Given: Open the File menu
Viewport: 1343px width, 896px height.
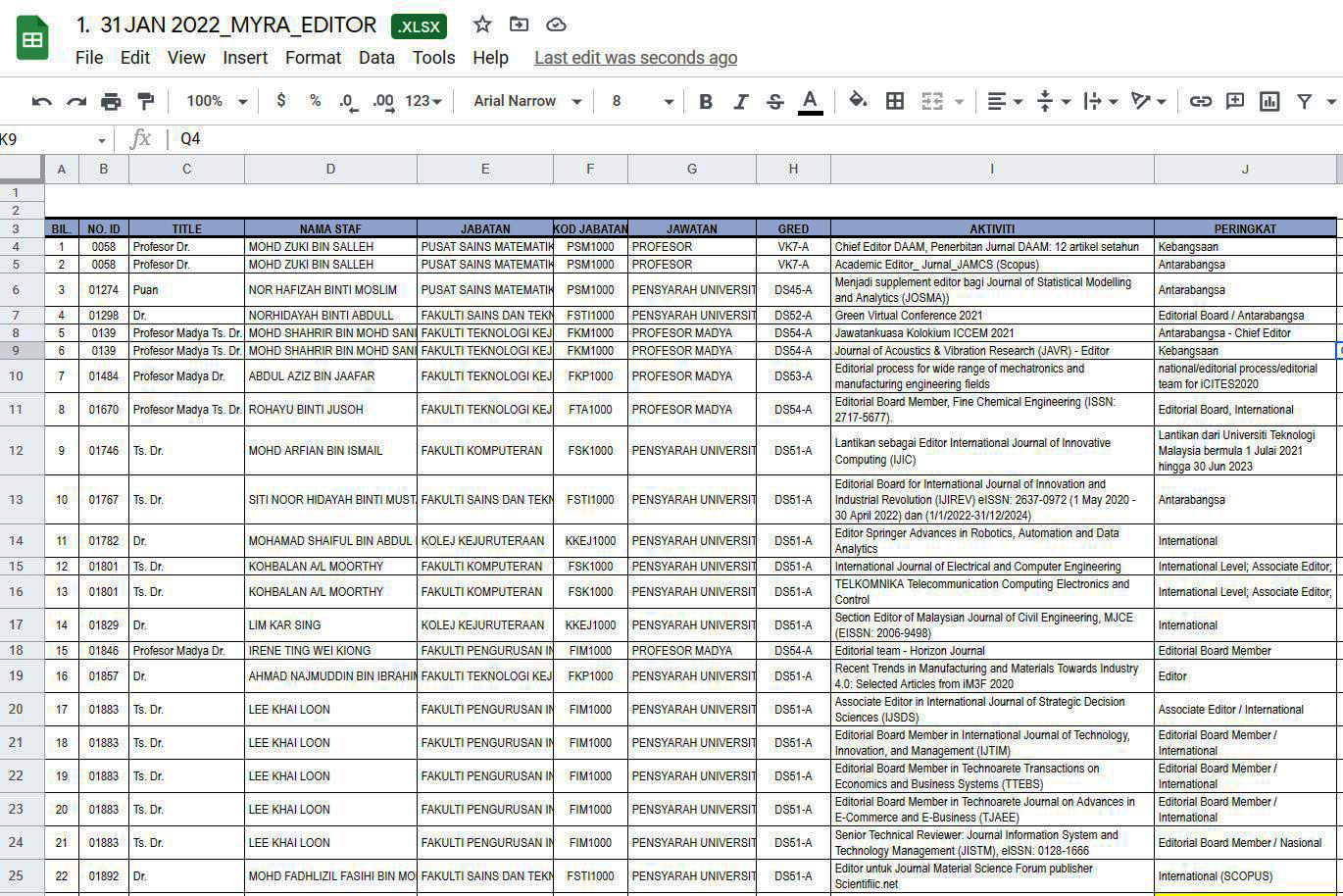Looking at the screenshot, I should pyautogui.click(x=89, y=58).
